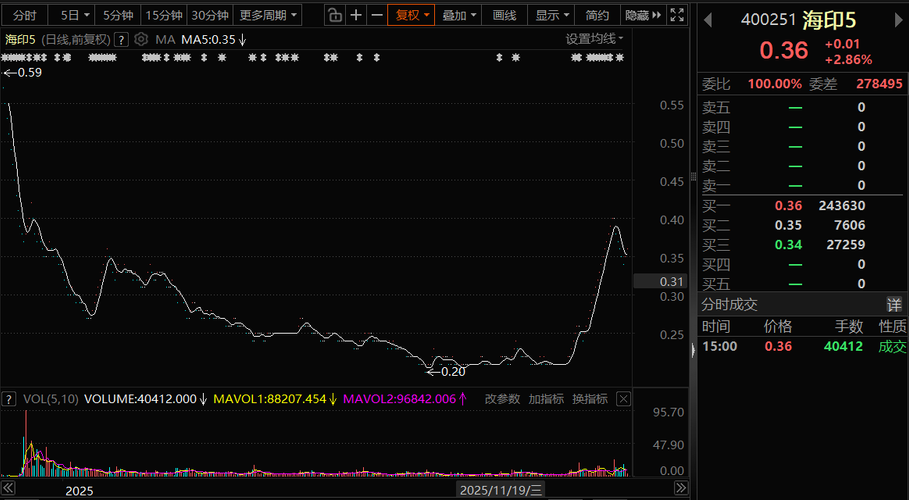
Task: Expand 更多周期 period list
Action: 268,15
